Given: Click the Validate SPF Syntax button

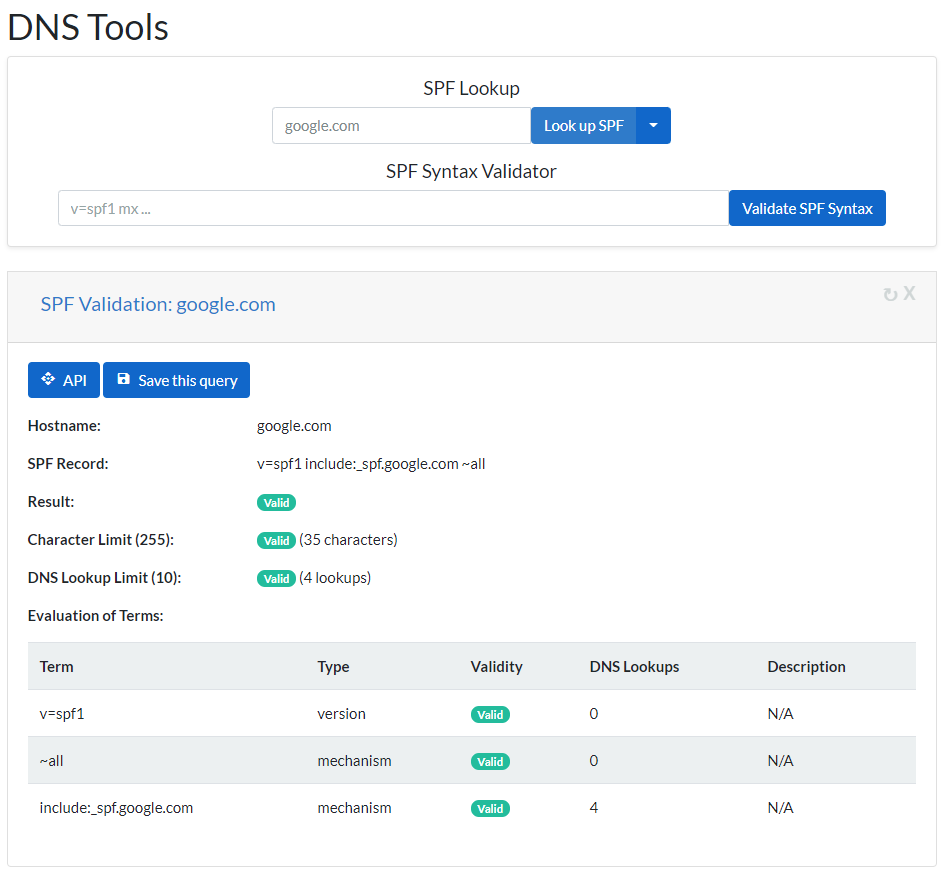Looking at the screenshot, I should coord(807,208).
